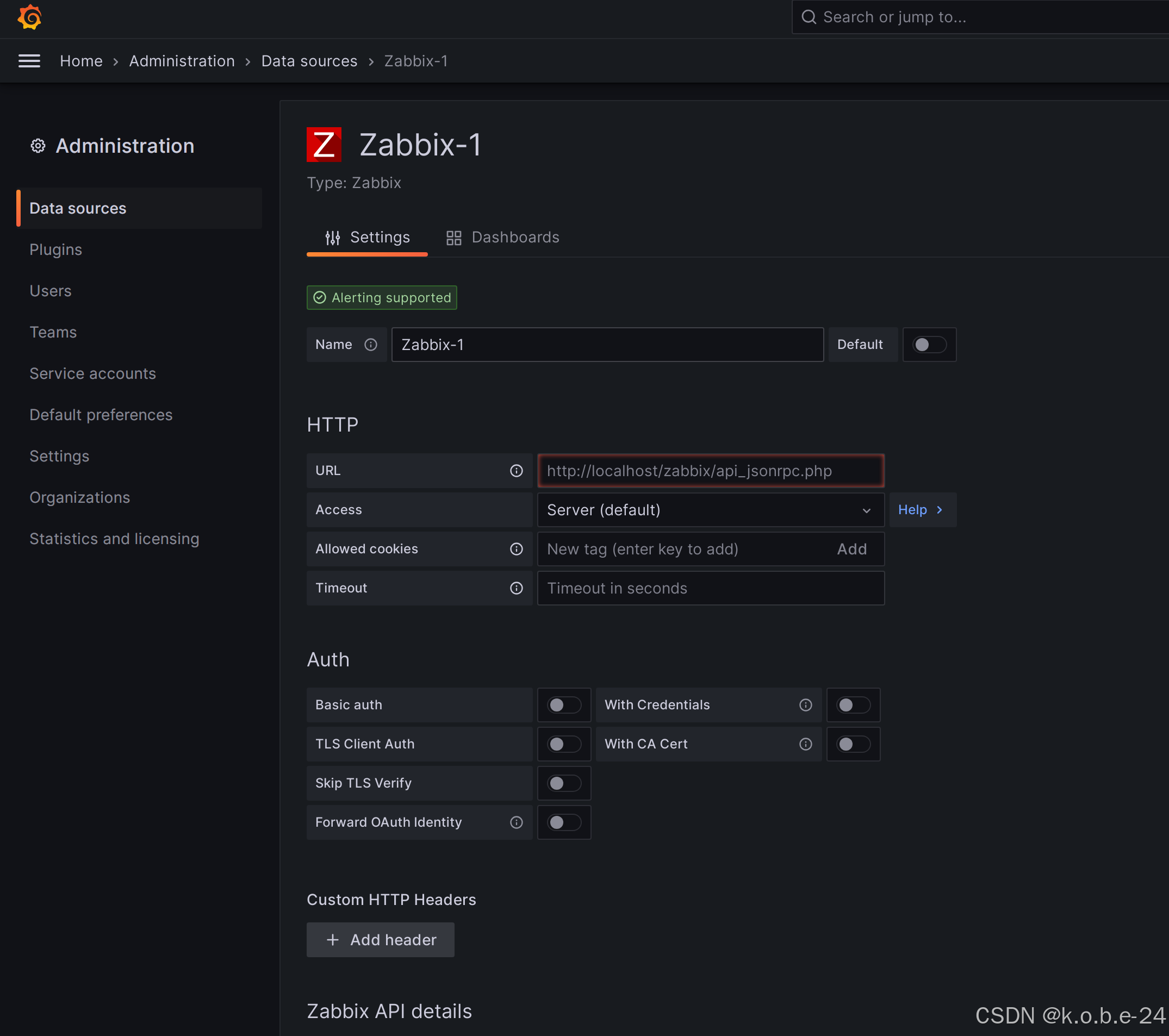Open Service accounts in sidebar

(92, 373)
